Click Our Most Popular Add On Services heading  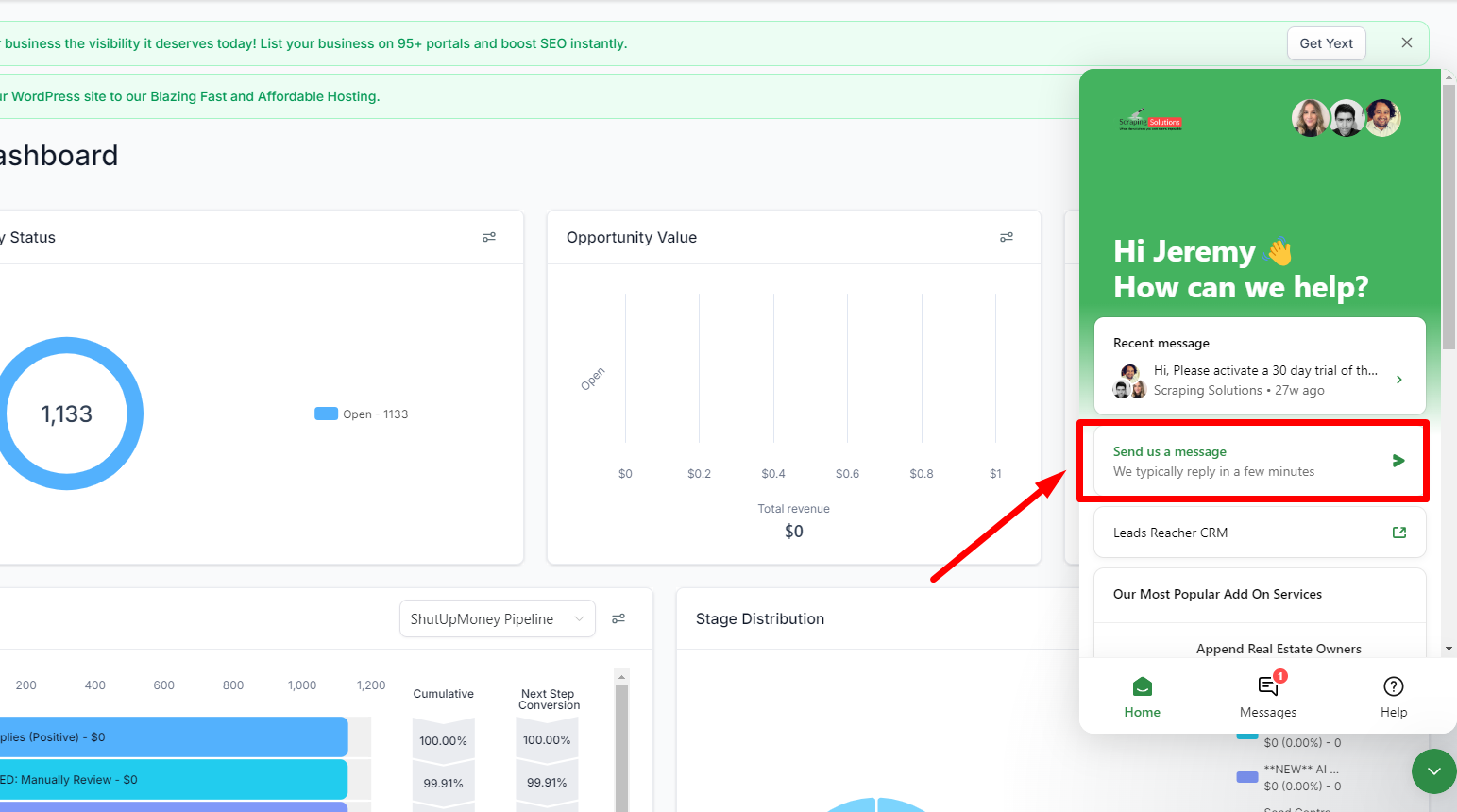(1217, 594)
